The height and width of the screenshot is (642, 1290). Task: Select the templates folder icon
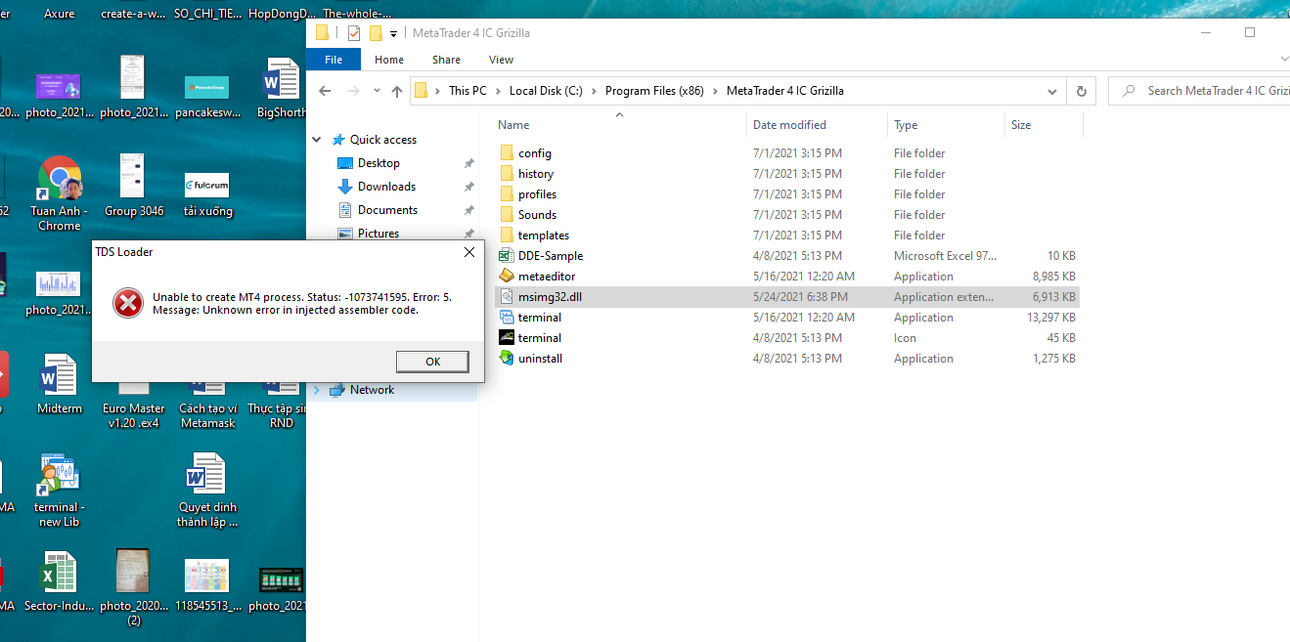click(506, 235)
